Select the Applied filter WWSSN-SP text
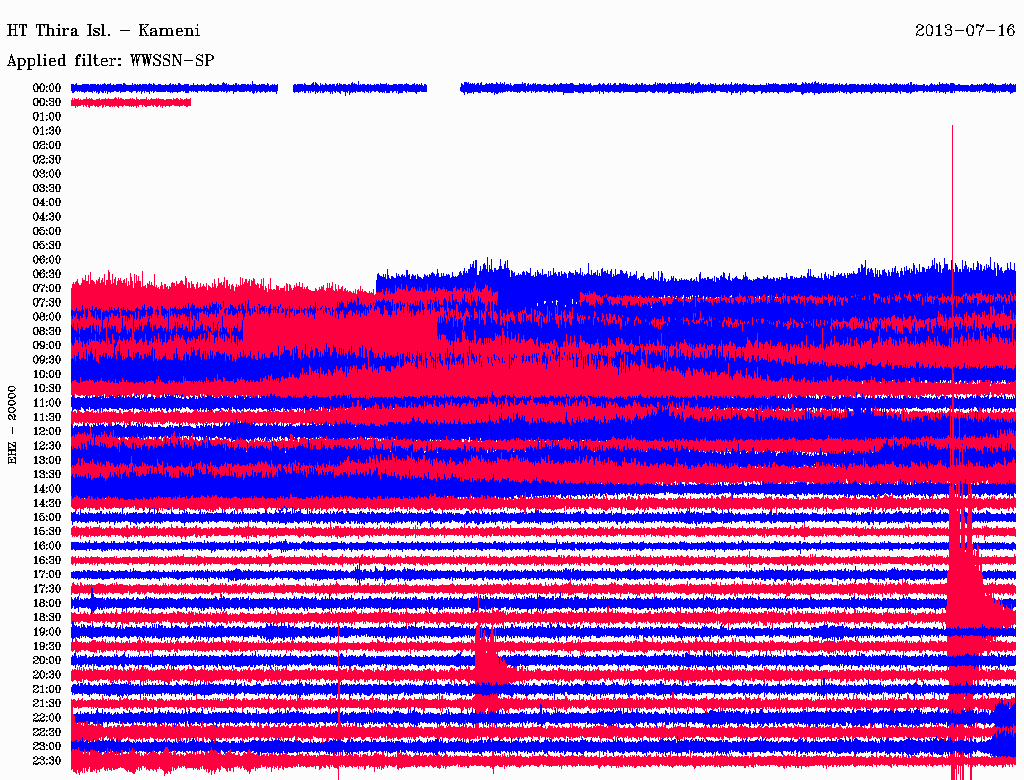 coord(110,61)
